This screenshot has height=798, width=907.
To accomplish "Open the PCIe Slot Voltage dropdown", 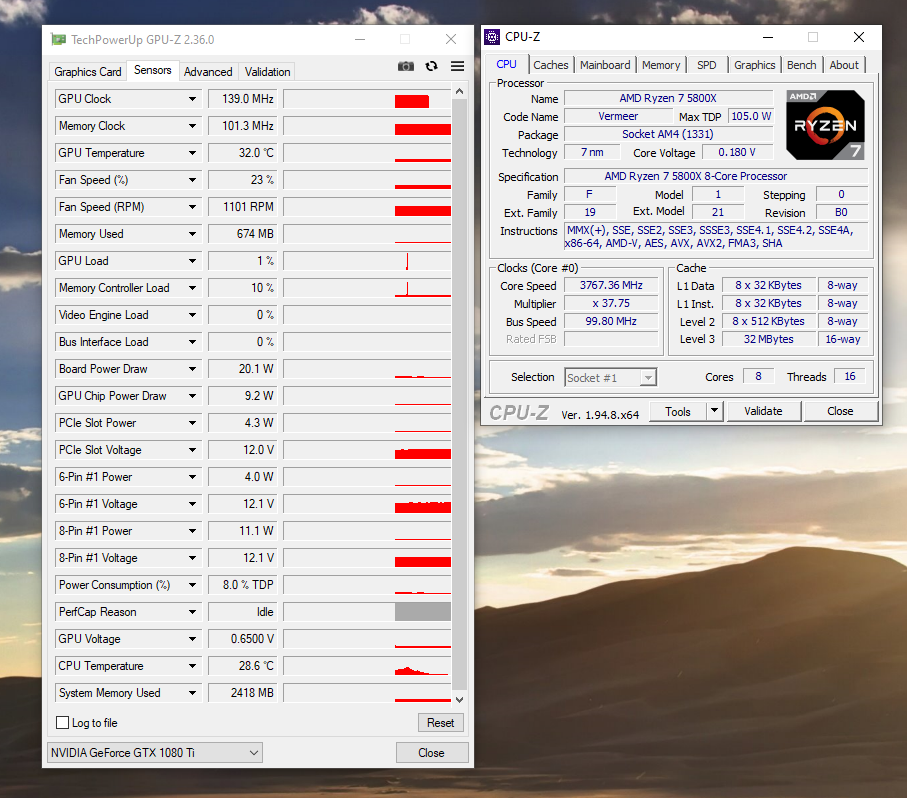I will pyautogui.click(x=192, y=450).
